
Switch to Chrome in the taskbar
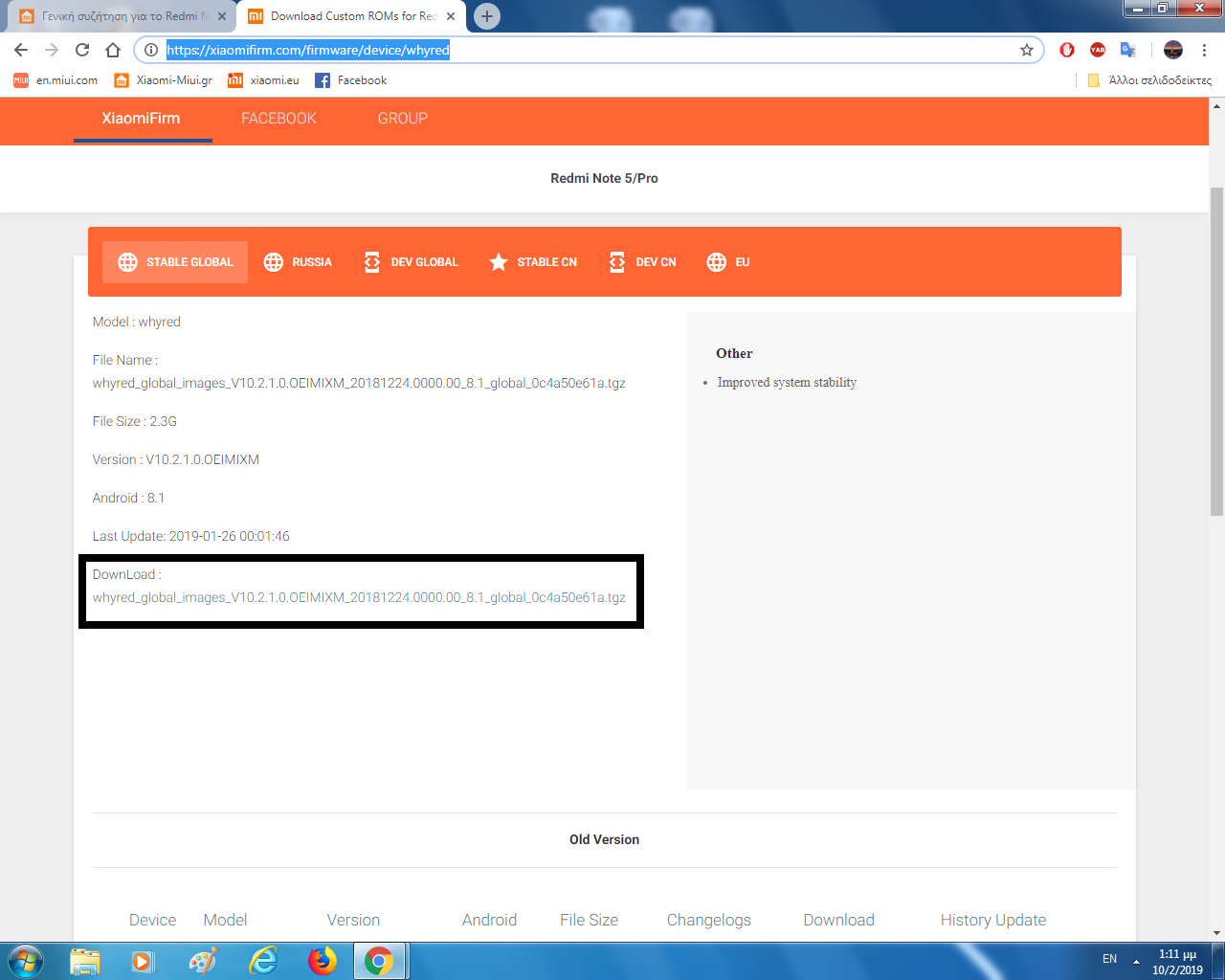[x=380, y=961]
